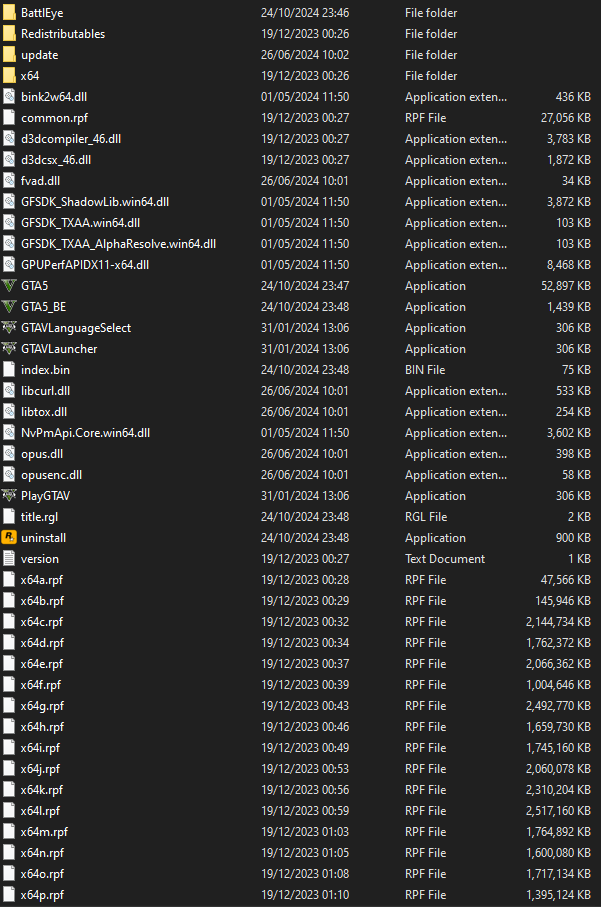The width and height of the screenshot is (601, 907).
Task: Select the 75 KB size of index.bin
Action: [x=576, y=370]
